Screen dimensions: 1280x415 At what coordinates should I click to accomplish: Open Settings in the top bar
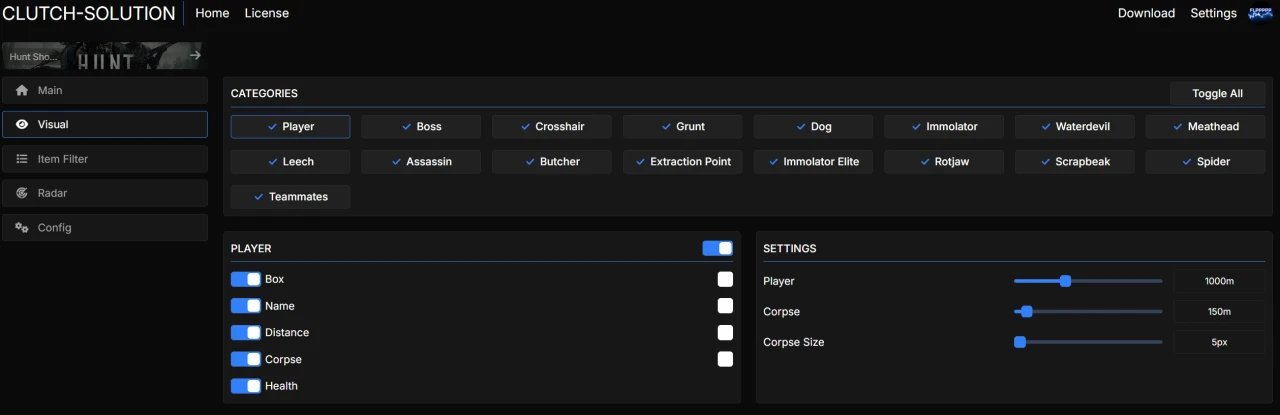click(x=1213, y=13)
